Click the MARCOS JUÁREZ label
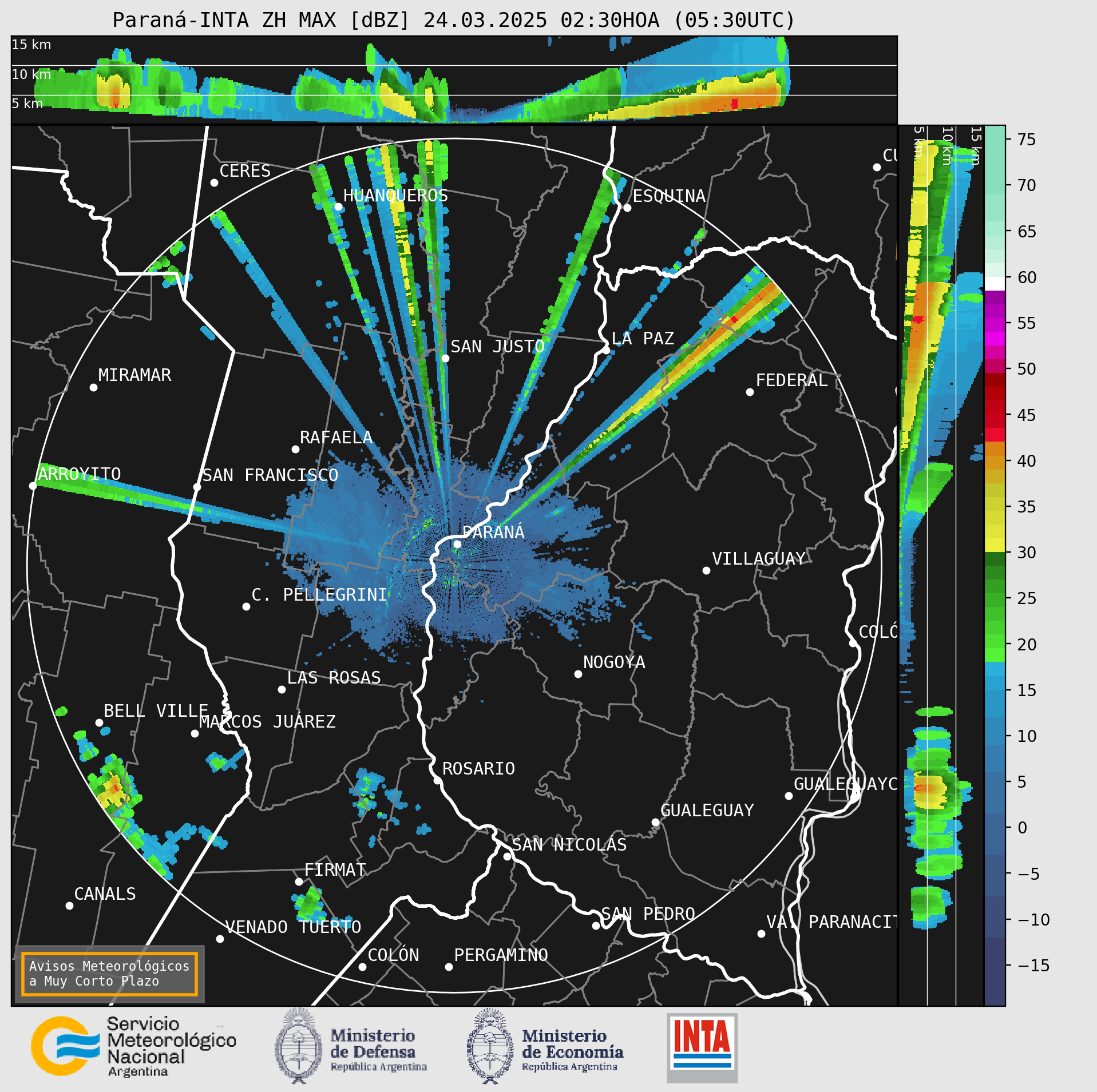This screenshot has width=1097, height=1092. (267, 721)
